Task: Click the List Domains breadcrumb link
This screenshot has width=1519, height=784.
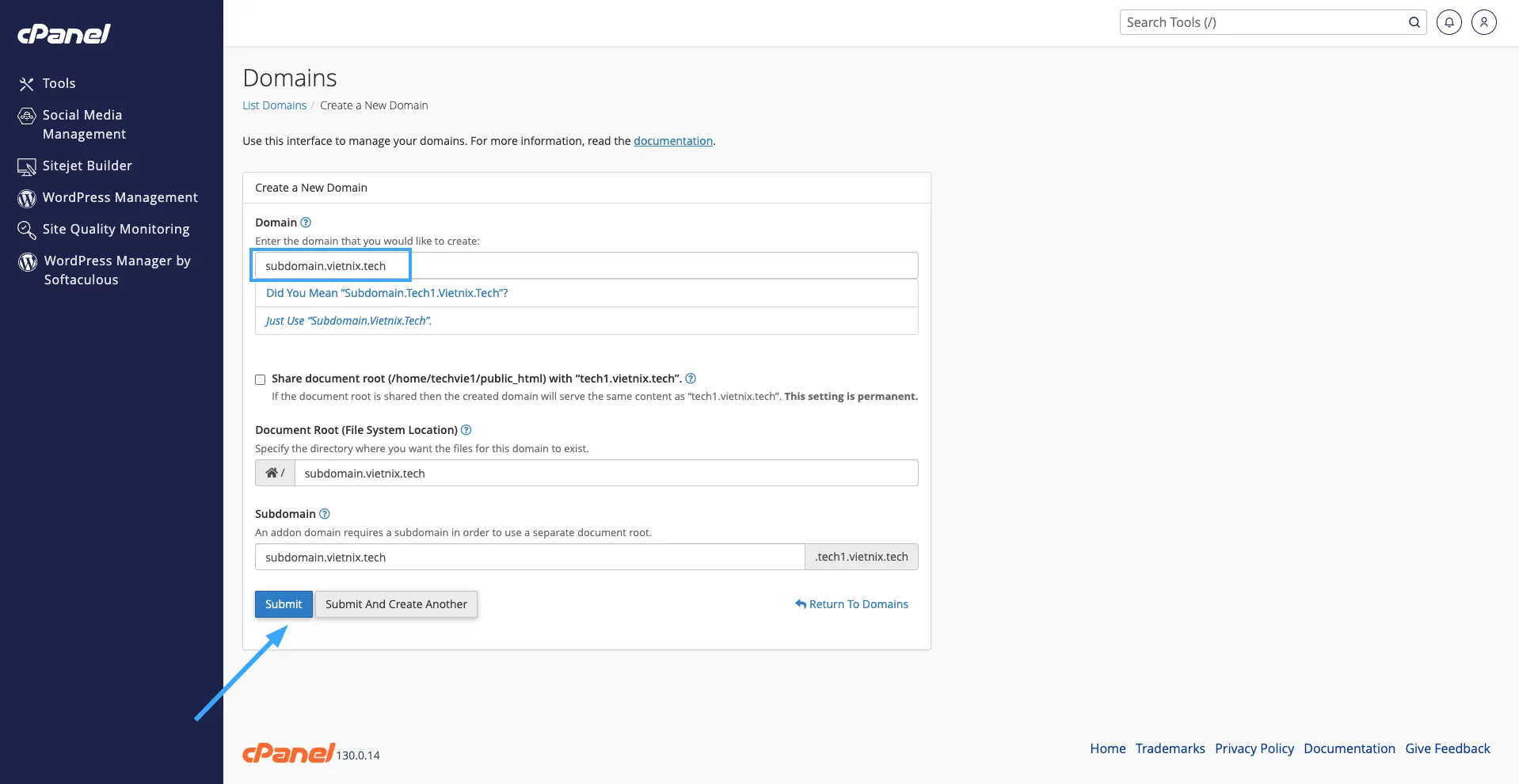Action: pos(274,105)
